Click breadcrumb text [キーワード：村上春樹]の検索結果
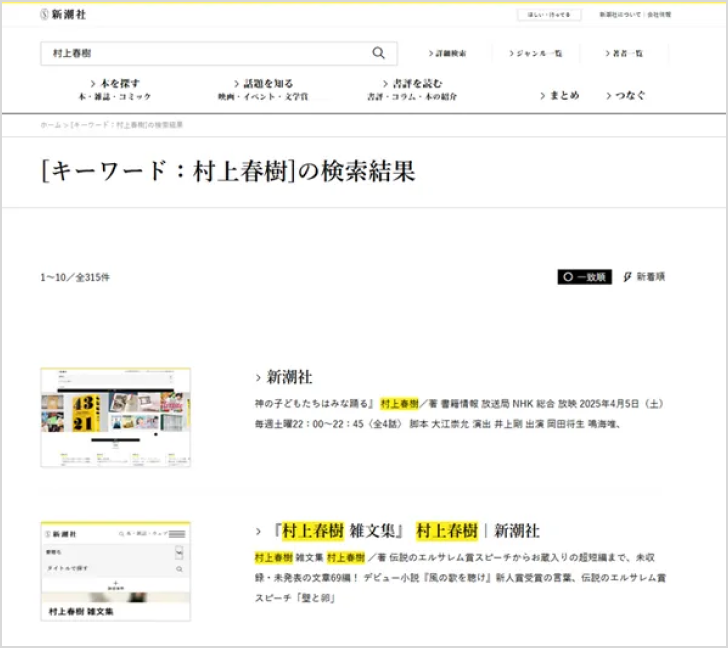728x648 pixels. click(x=126, y=125)
